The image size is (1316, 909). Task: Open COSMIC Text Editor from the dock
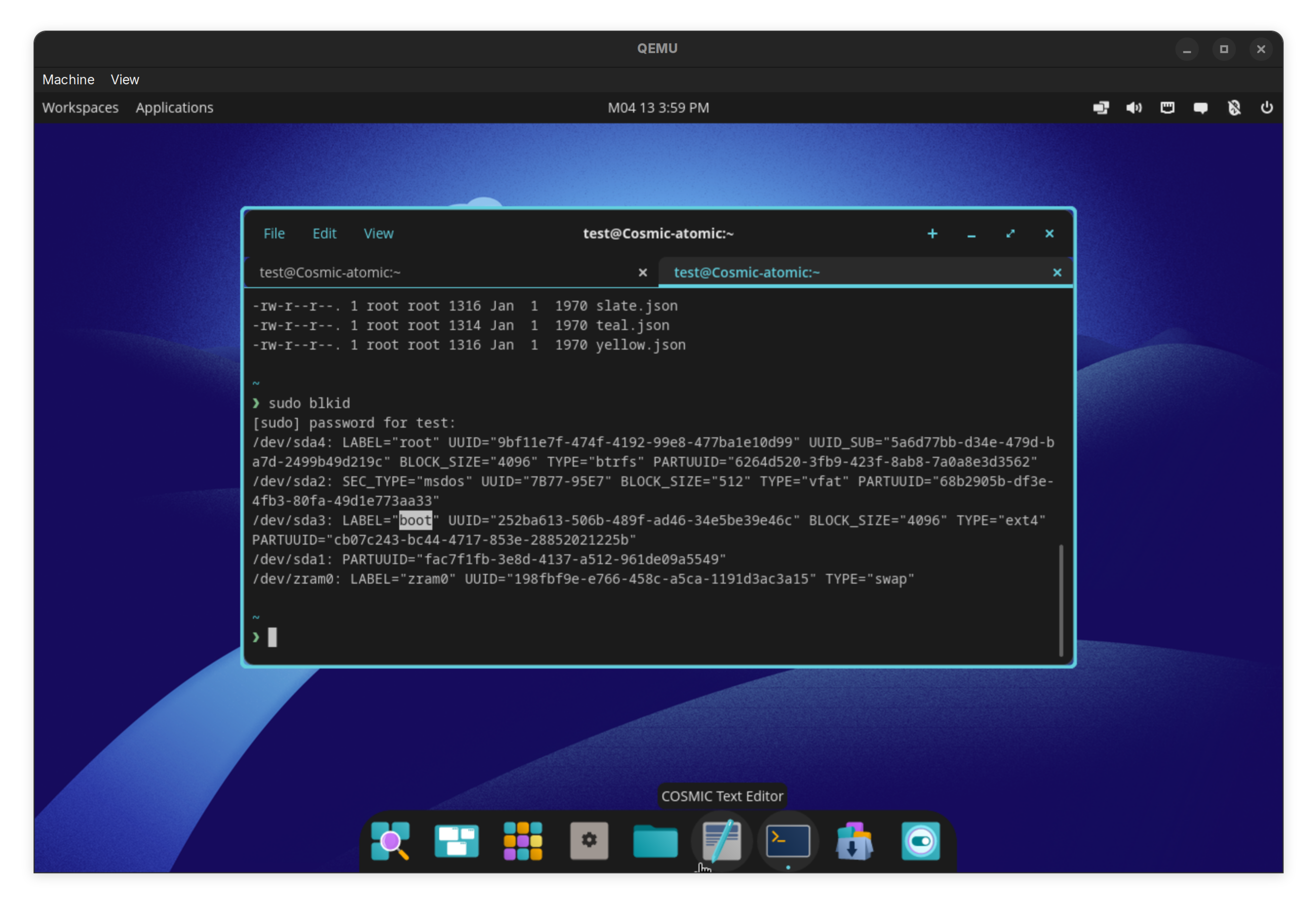(721, 841)
